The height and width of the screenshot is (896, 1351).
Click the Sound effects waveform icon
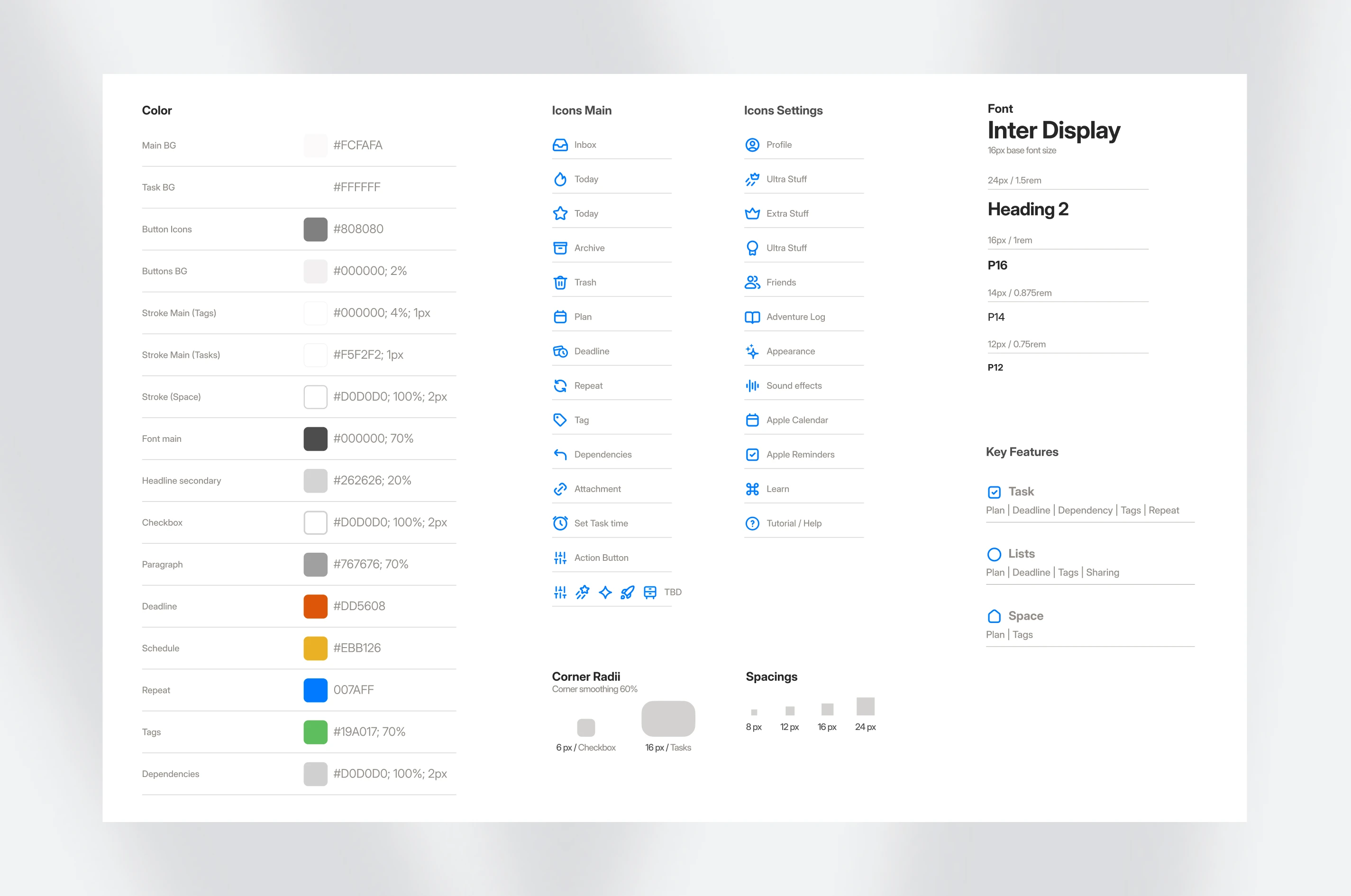752,386
